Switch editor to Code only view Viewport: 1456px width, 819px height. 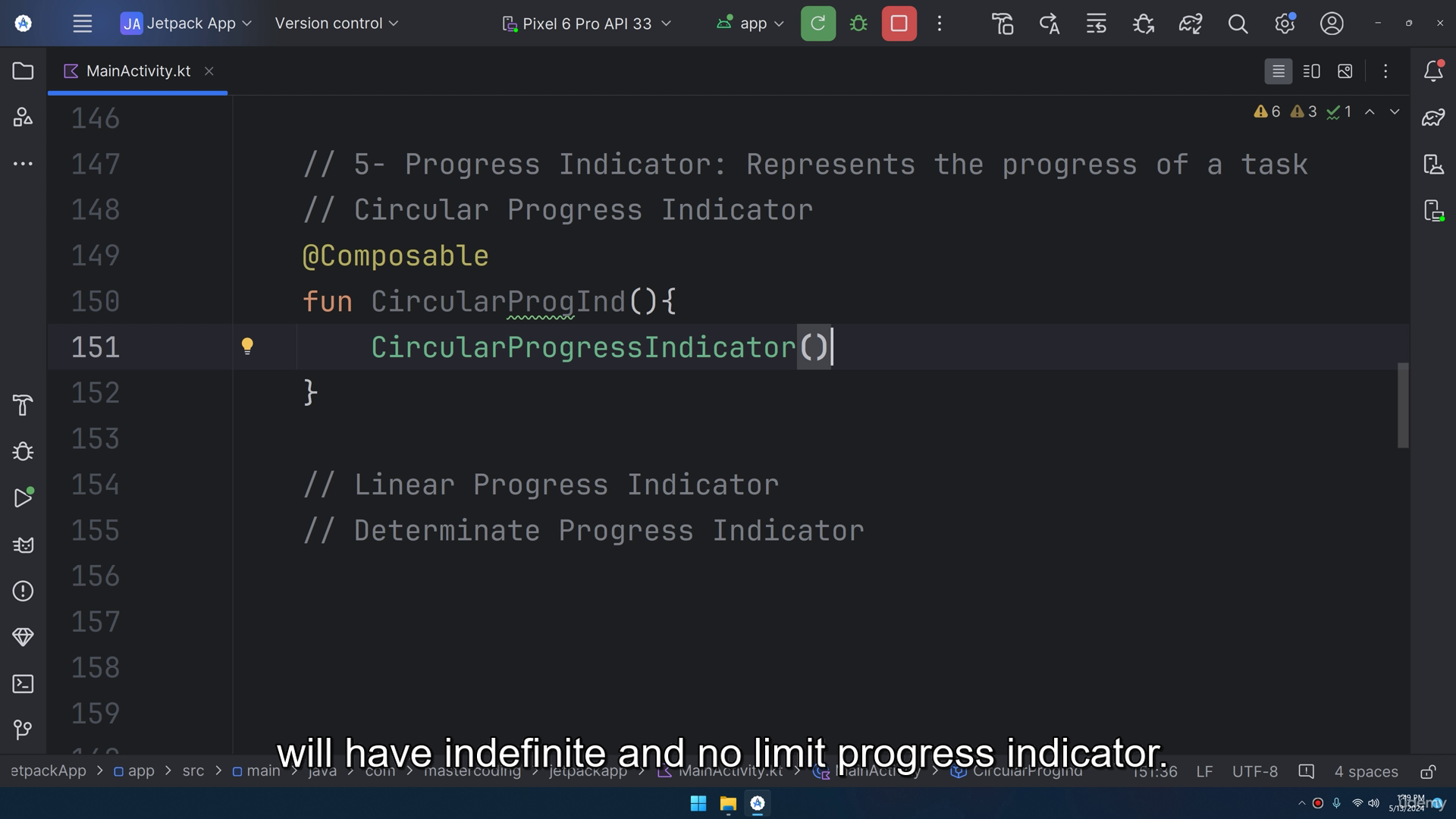pyautogui.click(x=1279, y=71)
